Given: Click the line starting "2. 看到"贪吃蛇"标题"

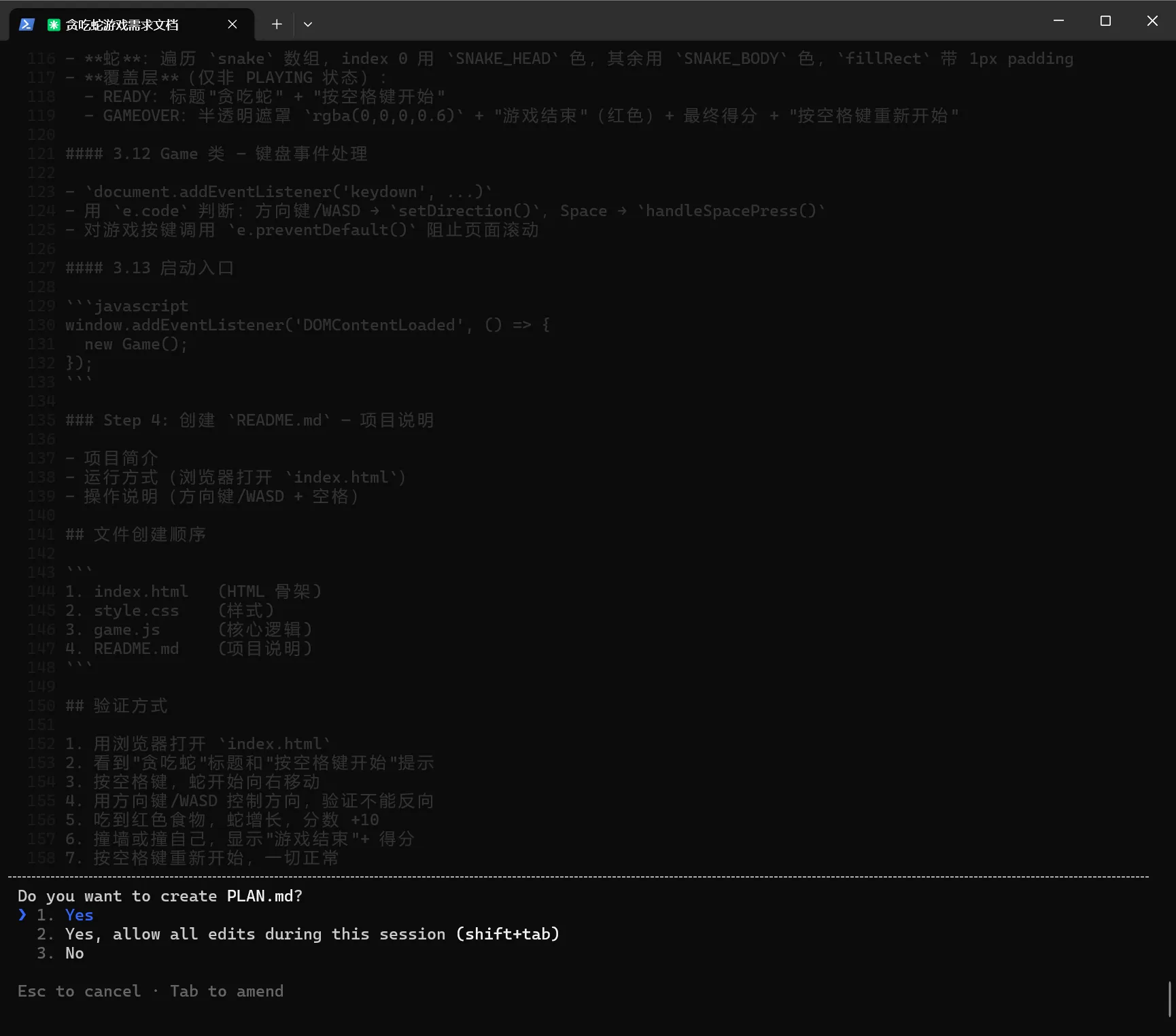Looking at the screenshot, I should (249, 763).
